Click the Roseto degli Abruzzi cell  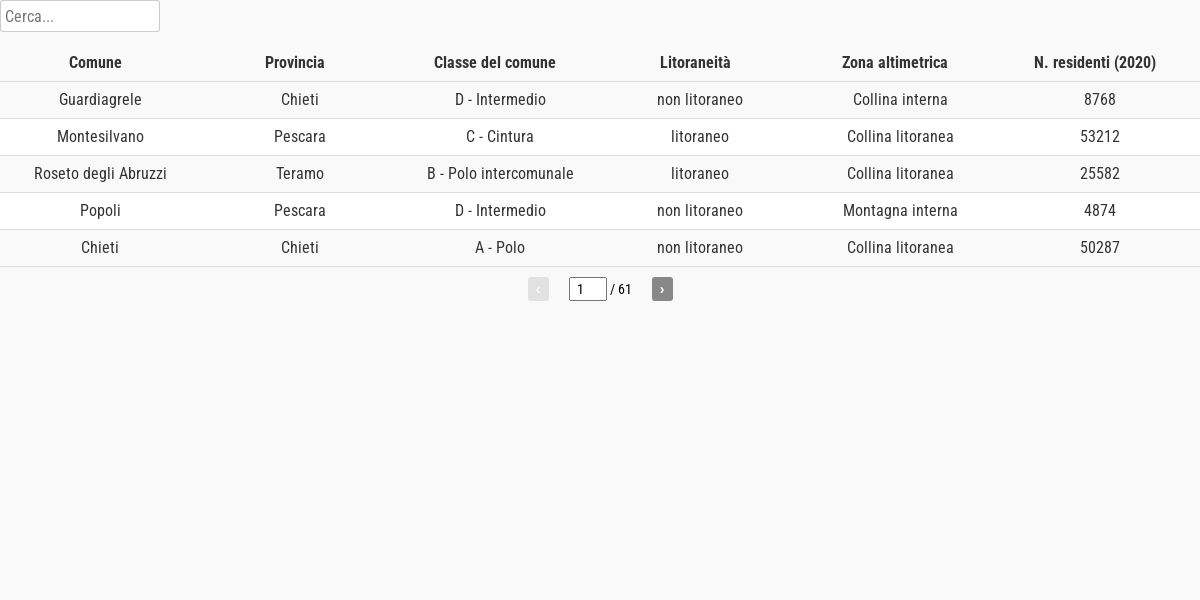point(100,174)
